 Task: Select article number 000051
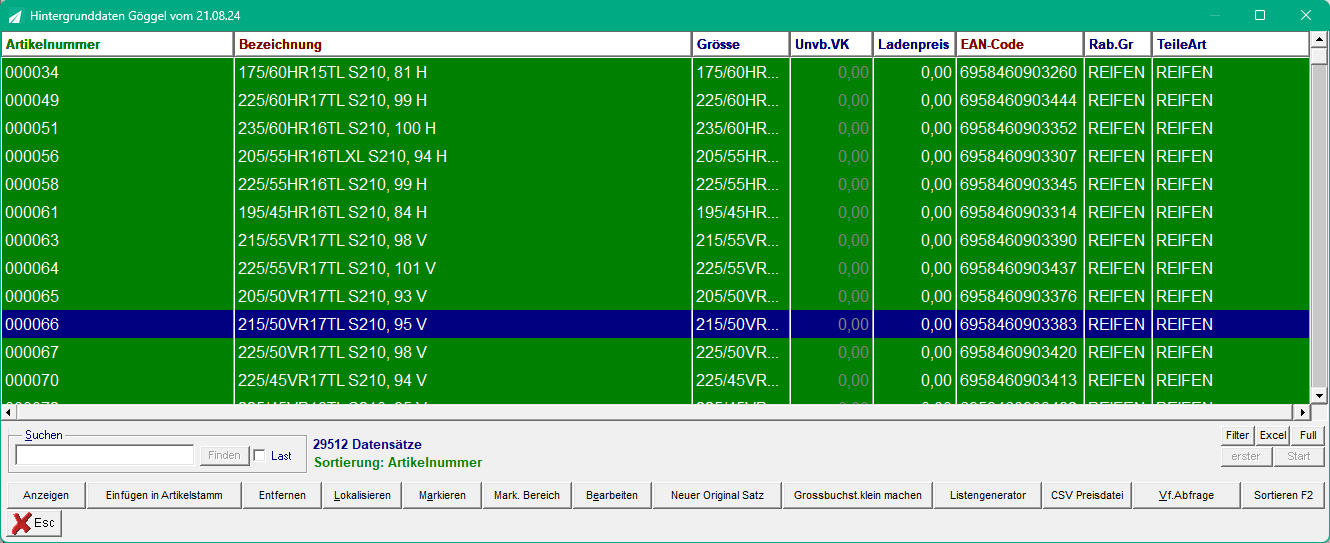coord(32,128)
